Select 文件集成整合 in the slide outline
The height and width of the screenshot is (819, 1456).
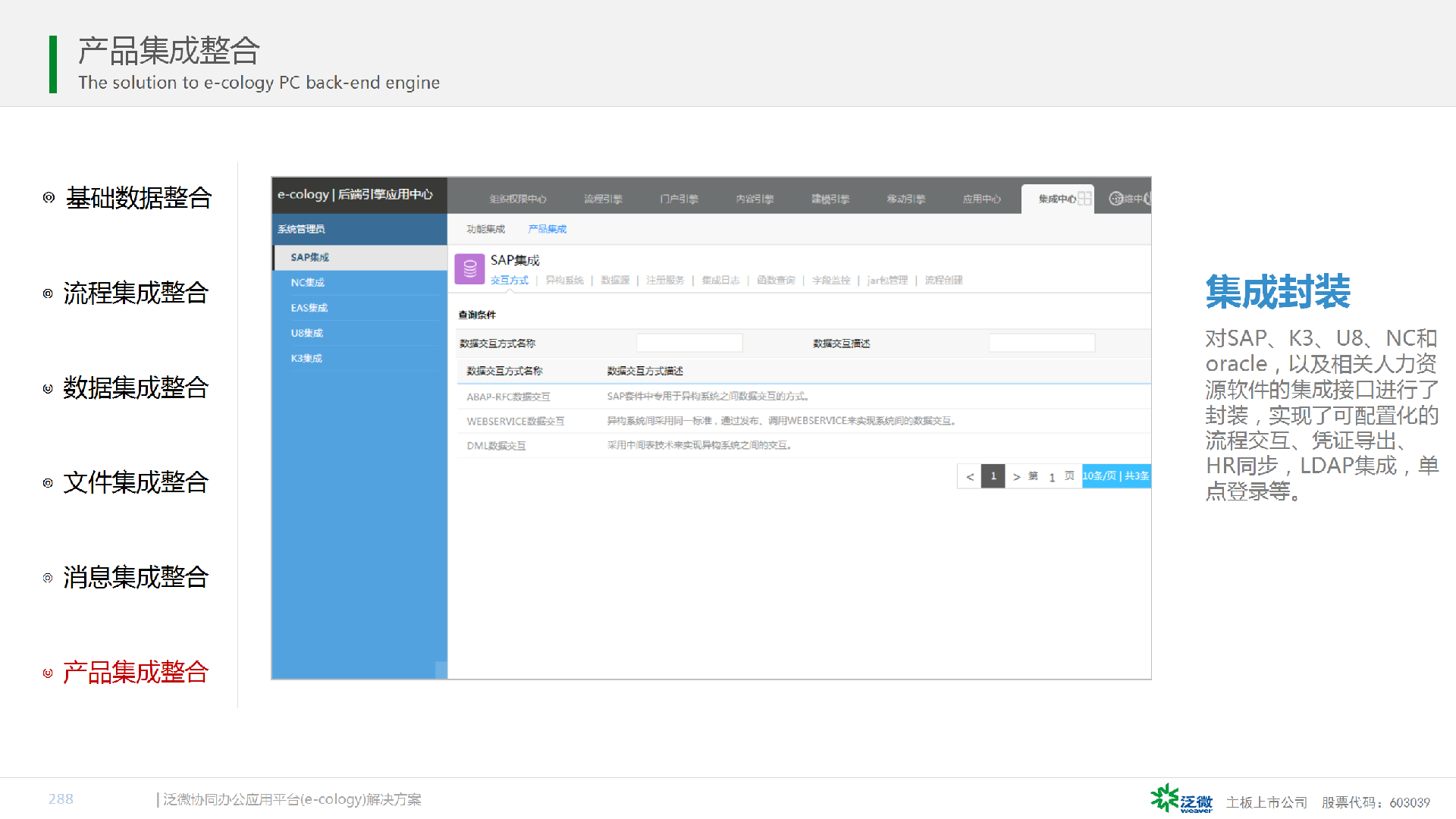pos(136,482)
